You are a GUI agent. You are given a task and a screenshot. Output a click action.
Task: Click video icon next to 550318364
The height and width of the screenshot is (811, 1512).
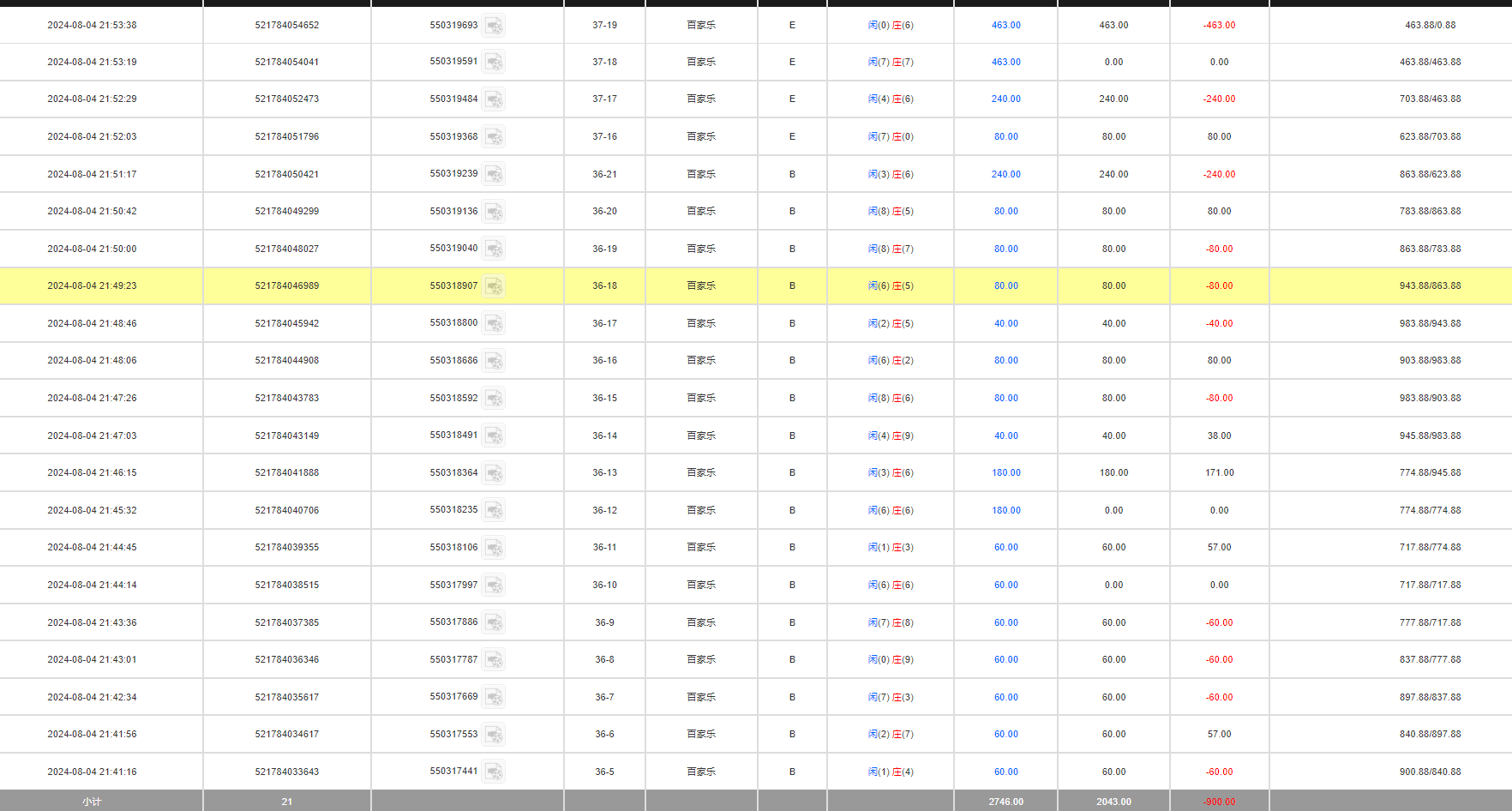coord(493,473)
